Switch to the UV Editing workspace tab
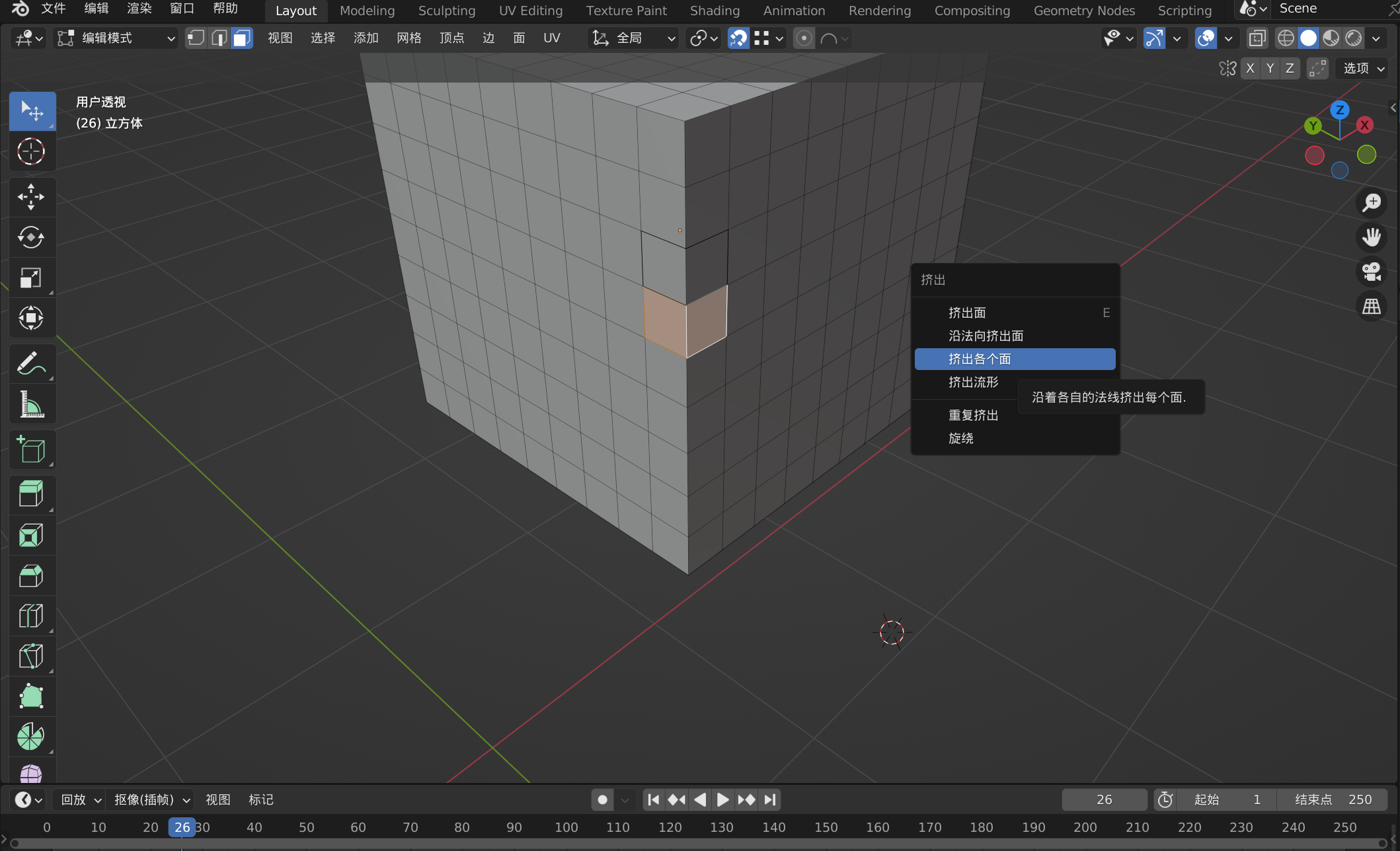This screenshot has width=1400, height=851. pyautogui.click(x=531, y=11)
